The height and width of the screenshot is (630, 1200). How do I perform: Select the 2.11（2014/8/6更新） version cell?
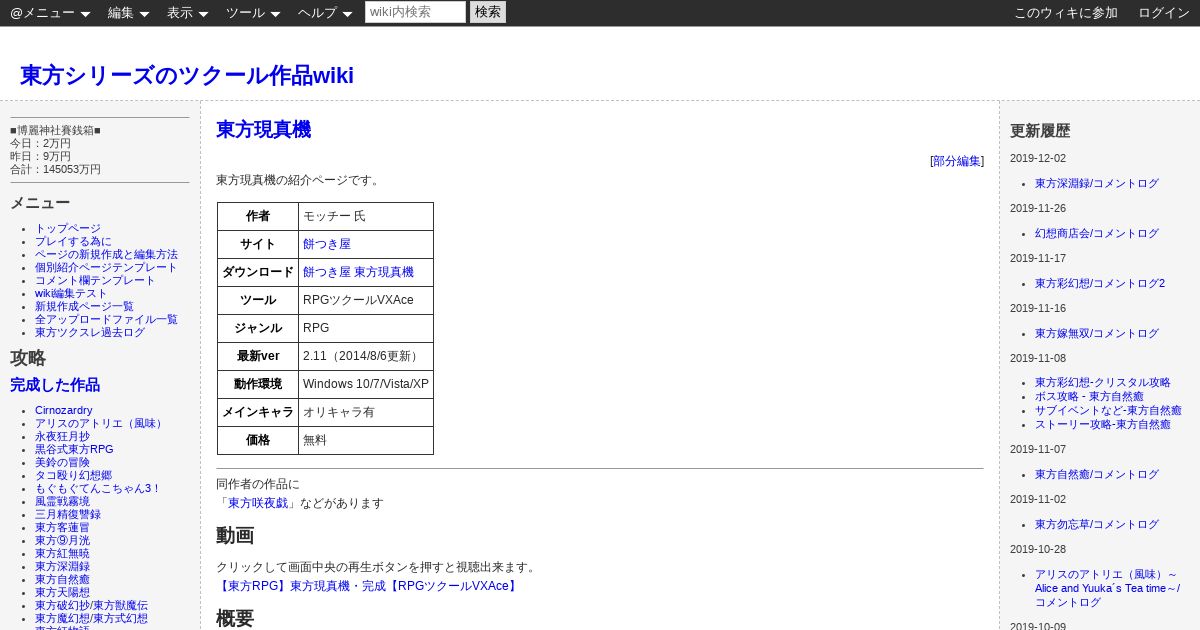[366, 356]
